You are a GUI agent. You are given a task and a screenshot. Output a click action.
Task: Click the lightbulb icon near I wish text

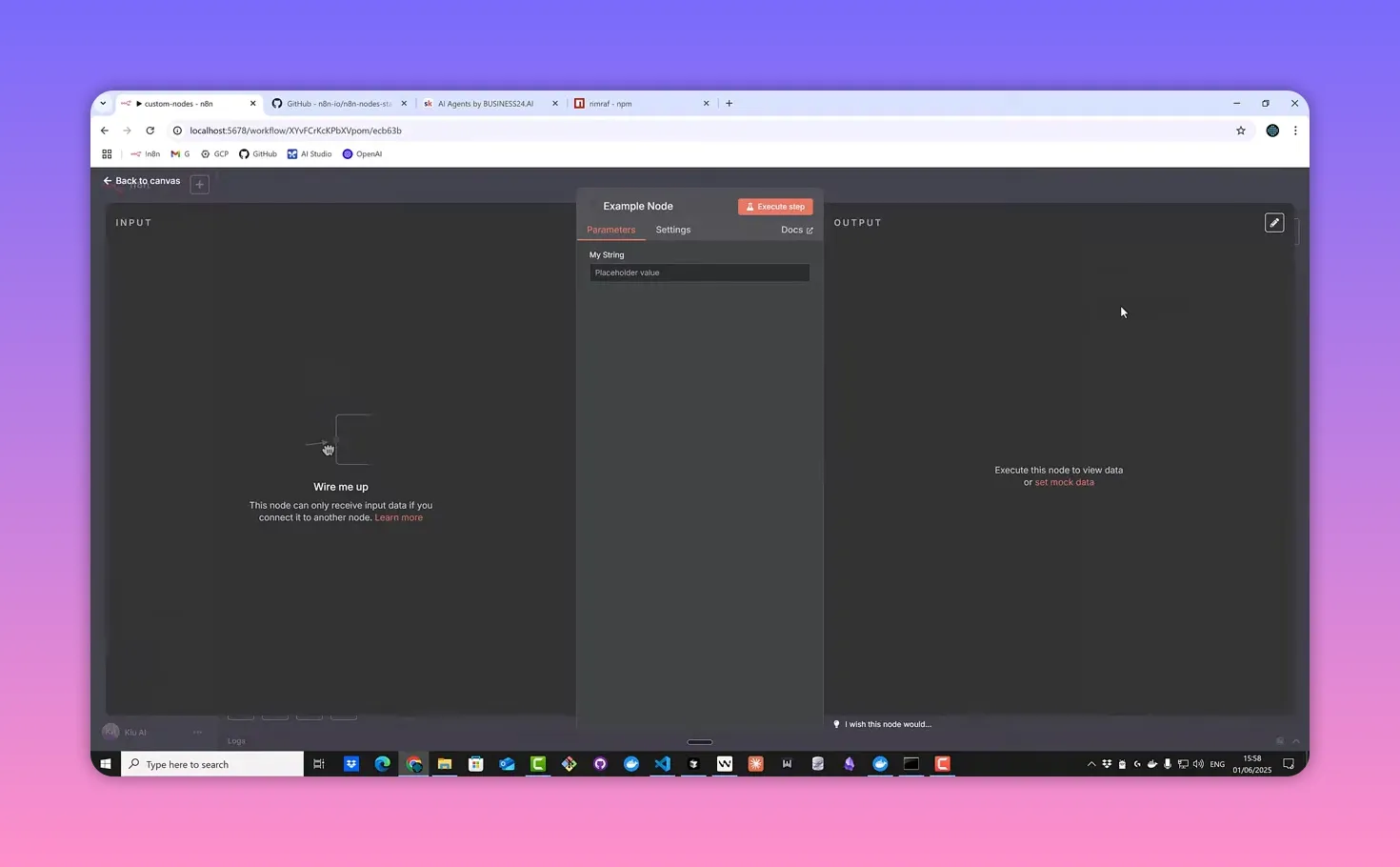[836, 724]
